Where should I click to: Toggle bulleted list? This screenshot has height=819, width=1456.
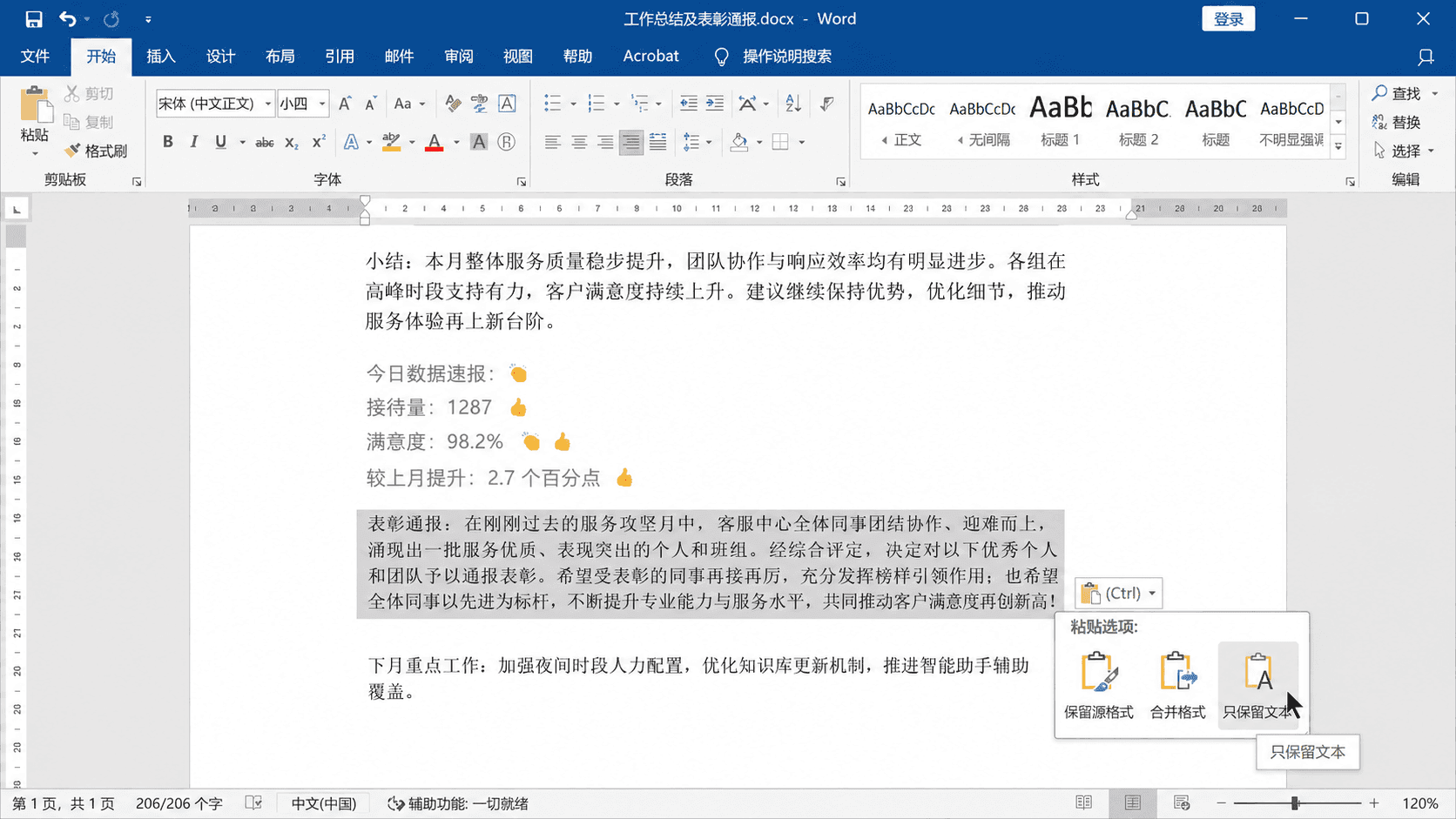tap(553, 104)
